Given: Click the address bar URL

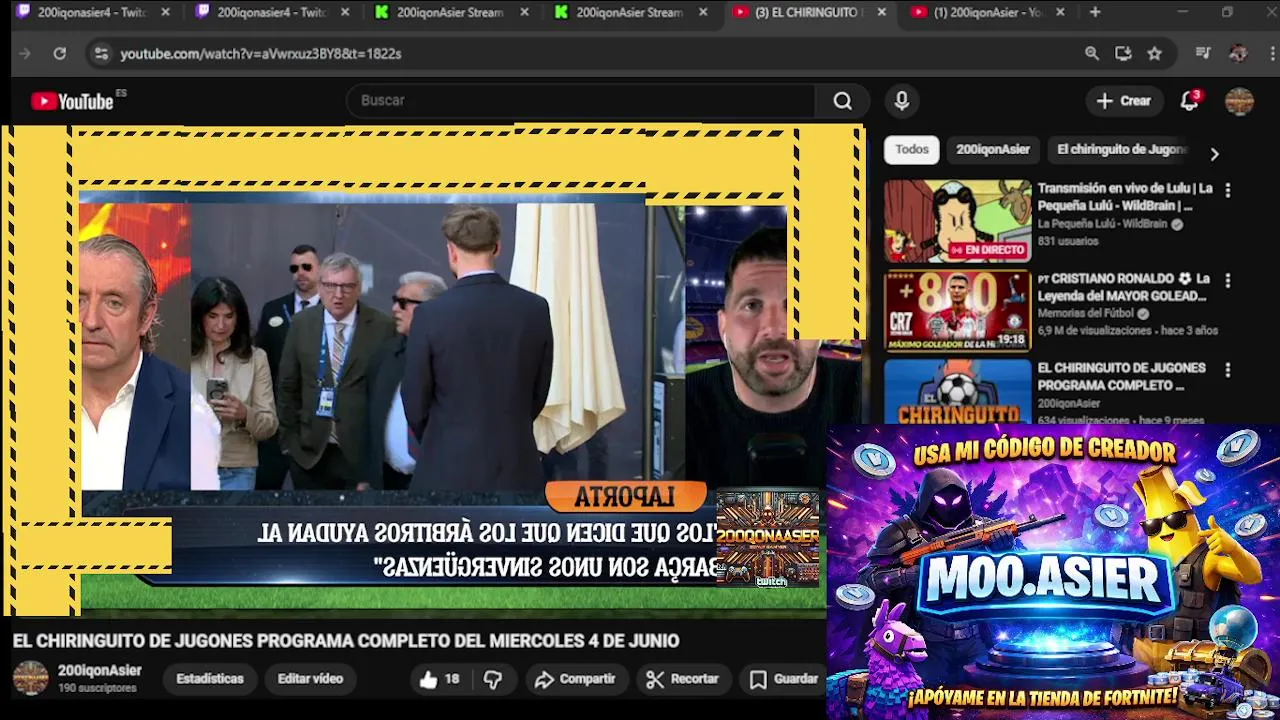Looking at the screenshot, I should point(261,54).
